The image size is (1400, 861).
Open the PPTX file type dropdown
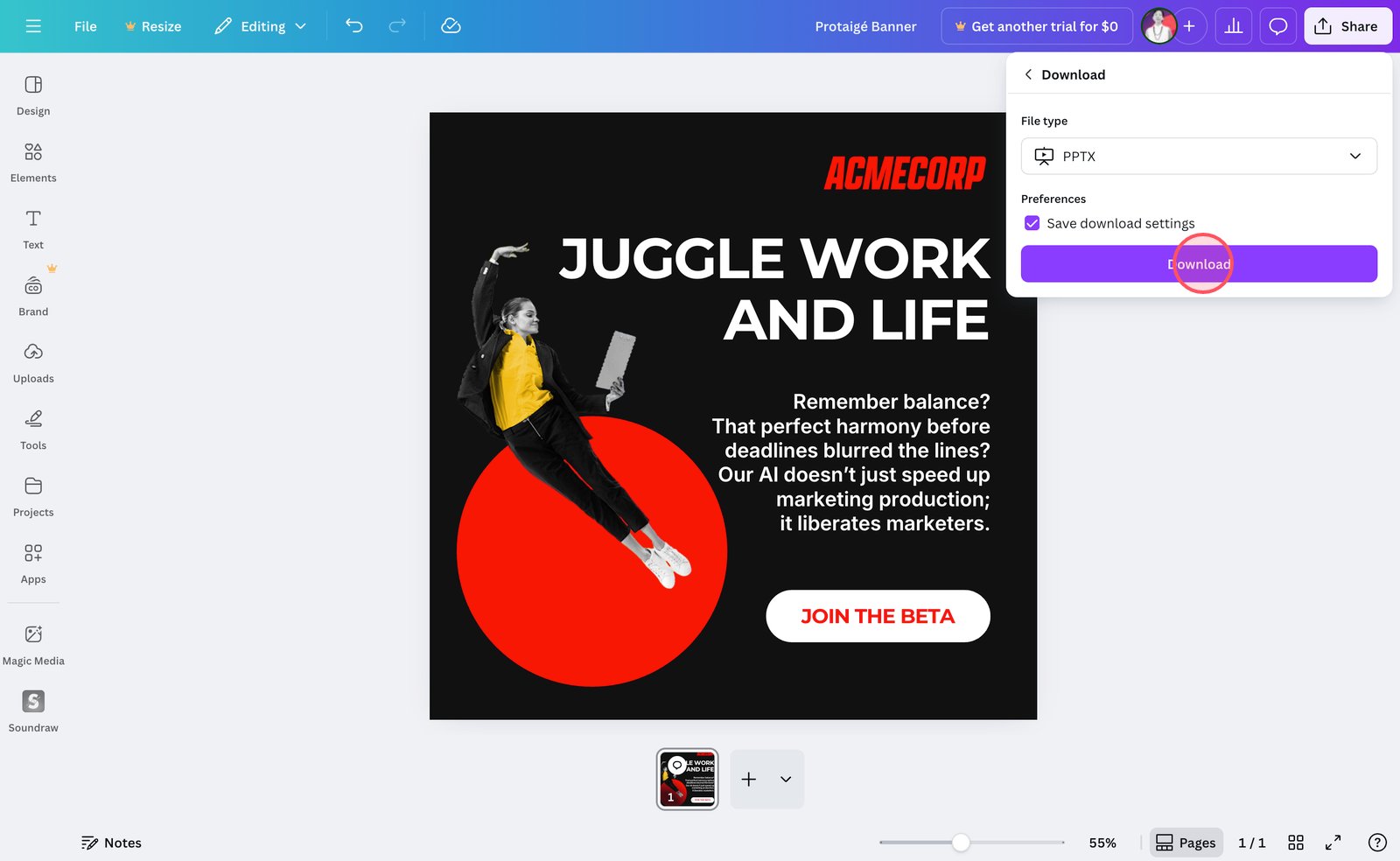1199,156
